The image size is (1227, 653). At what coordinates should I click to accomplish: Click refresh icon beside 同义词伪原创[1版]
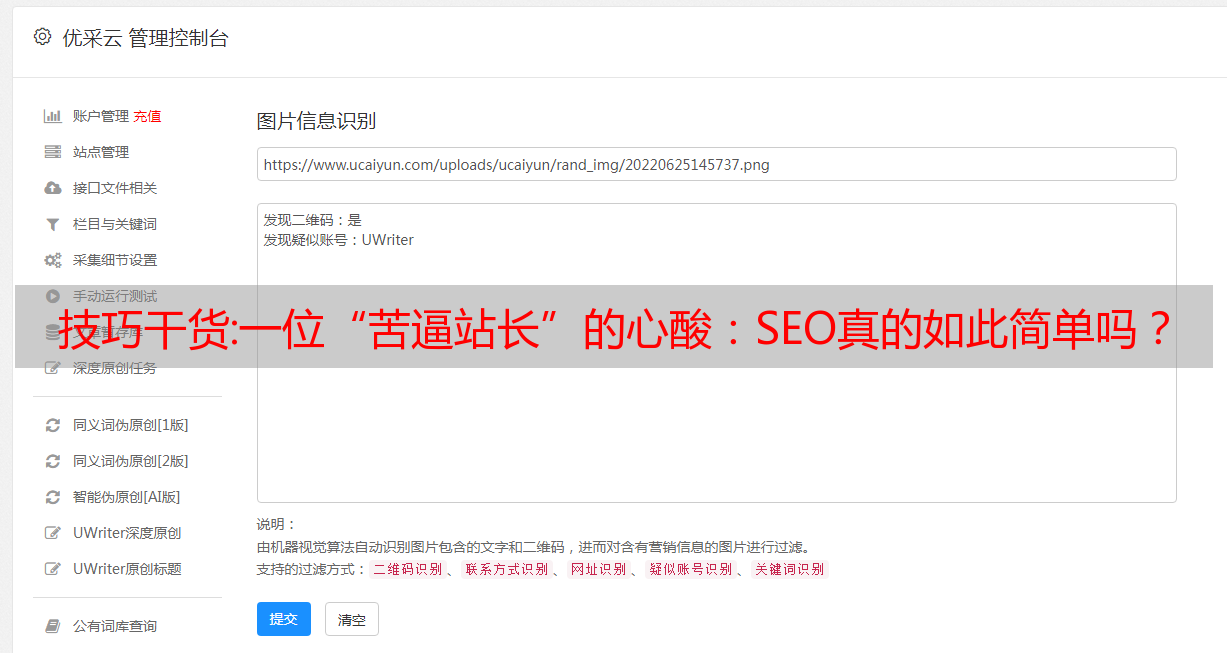pos(53,425)
